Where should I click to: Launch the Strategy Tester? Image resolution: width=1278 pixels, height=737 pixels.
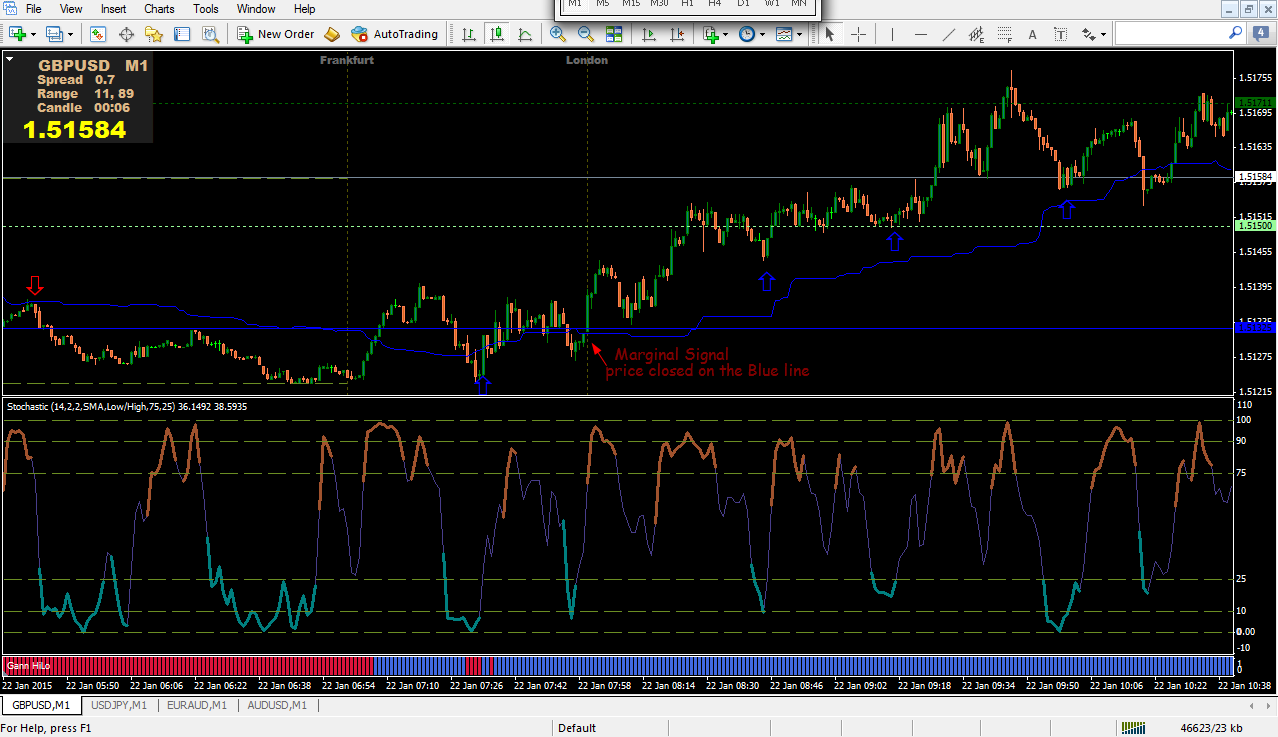[x=210, y=34]
